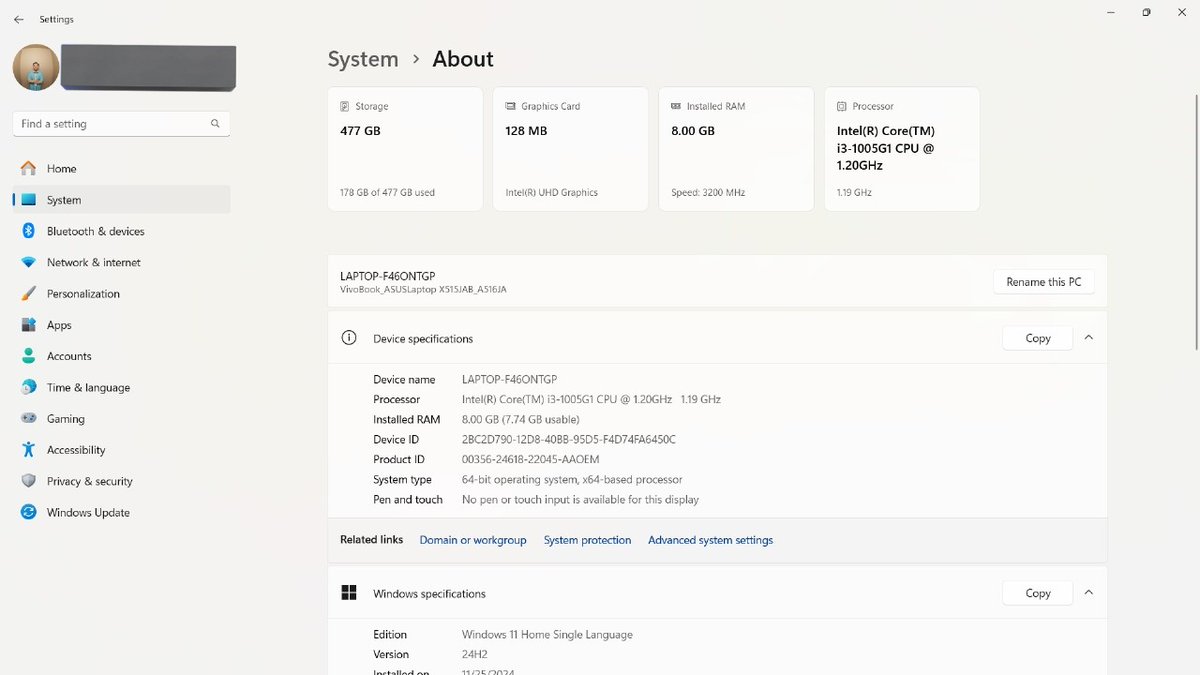Click the user profile picture
This screenshot has width=1200, height=675.
coord(36,68)
